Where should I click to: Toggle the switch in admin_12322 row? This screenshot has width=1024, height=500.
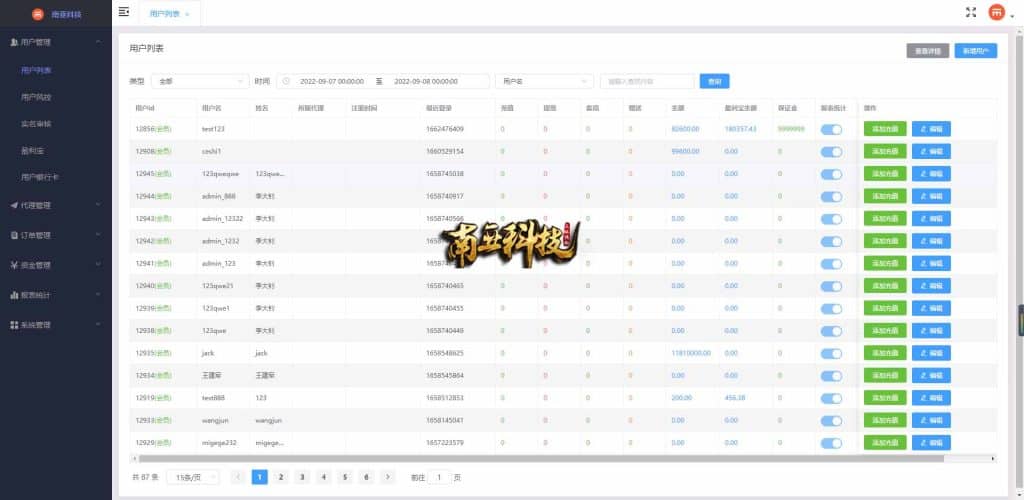click(831, 219)
